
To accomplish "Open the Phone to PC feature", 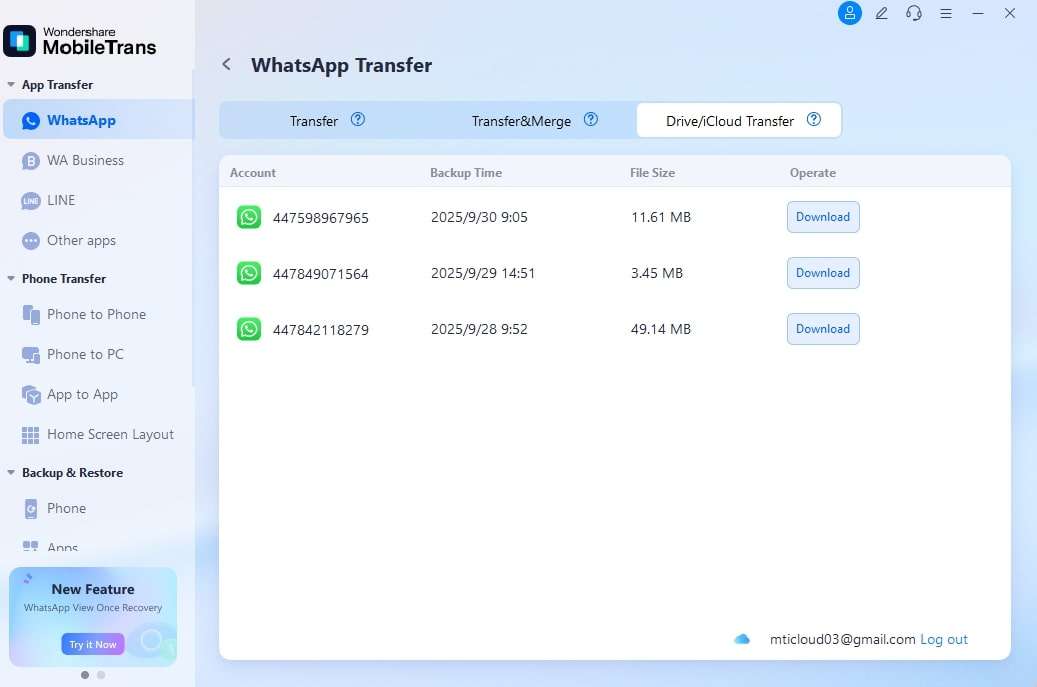I will (88, 354).
